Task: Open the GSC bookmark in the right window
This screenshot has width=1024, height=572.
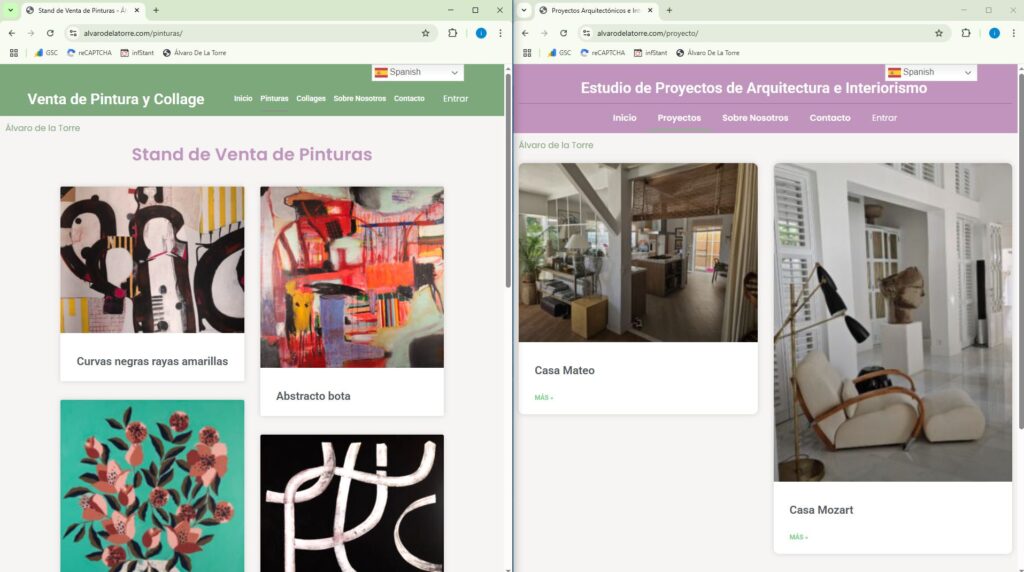Action: [x=559, y=52]
